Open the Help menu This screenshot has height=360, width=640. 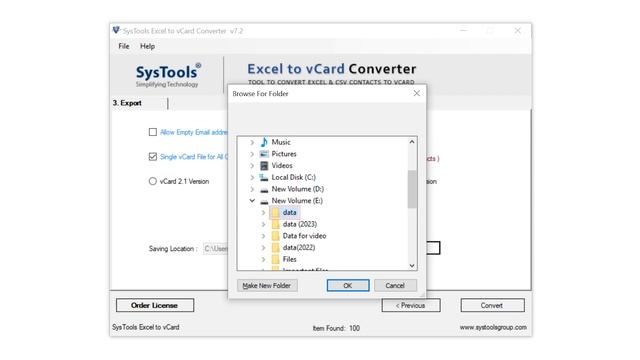coord(147,46)
